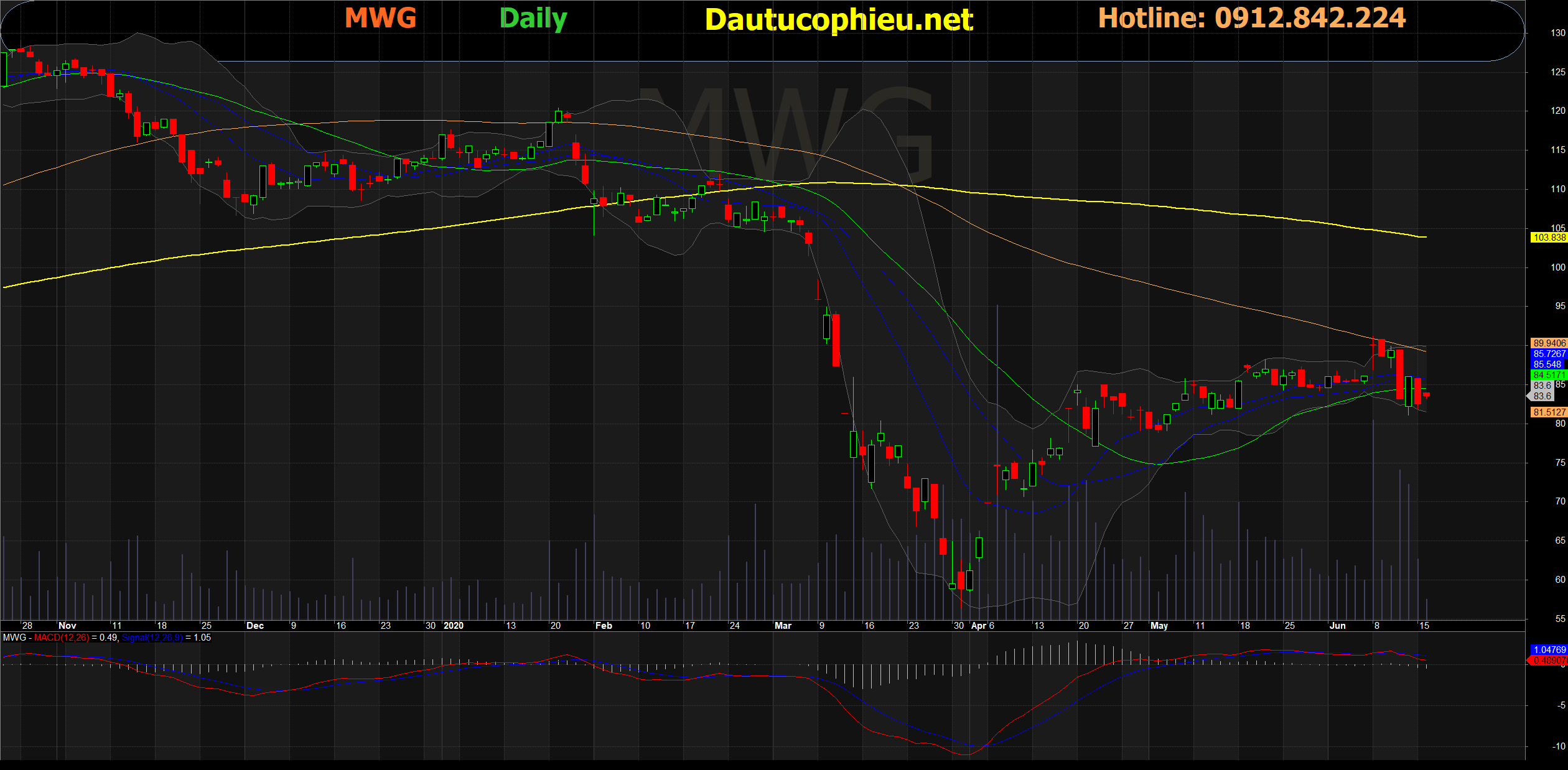This screenshot has height=770, width=1568.
Task: Click the Apr month label on time axis
Action: (x=978, y=626)
